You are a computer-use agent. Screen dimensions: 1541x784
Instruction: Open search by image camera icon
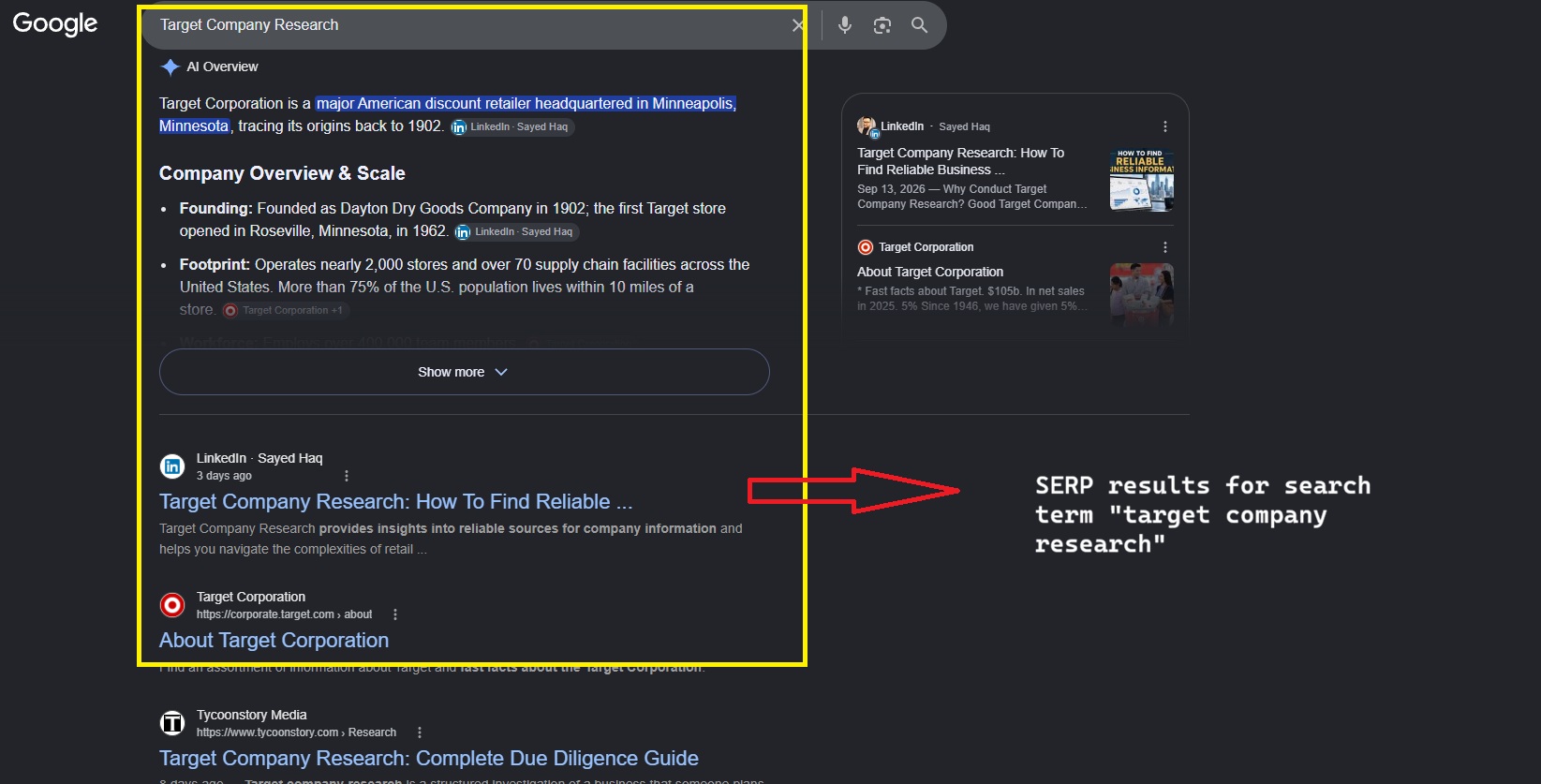882,25
